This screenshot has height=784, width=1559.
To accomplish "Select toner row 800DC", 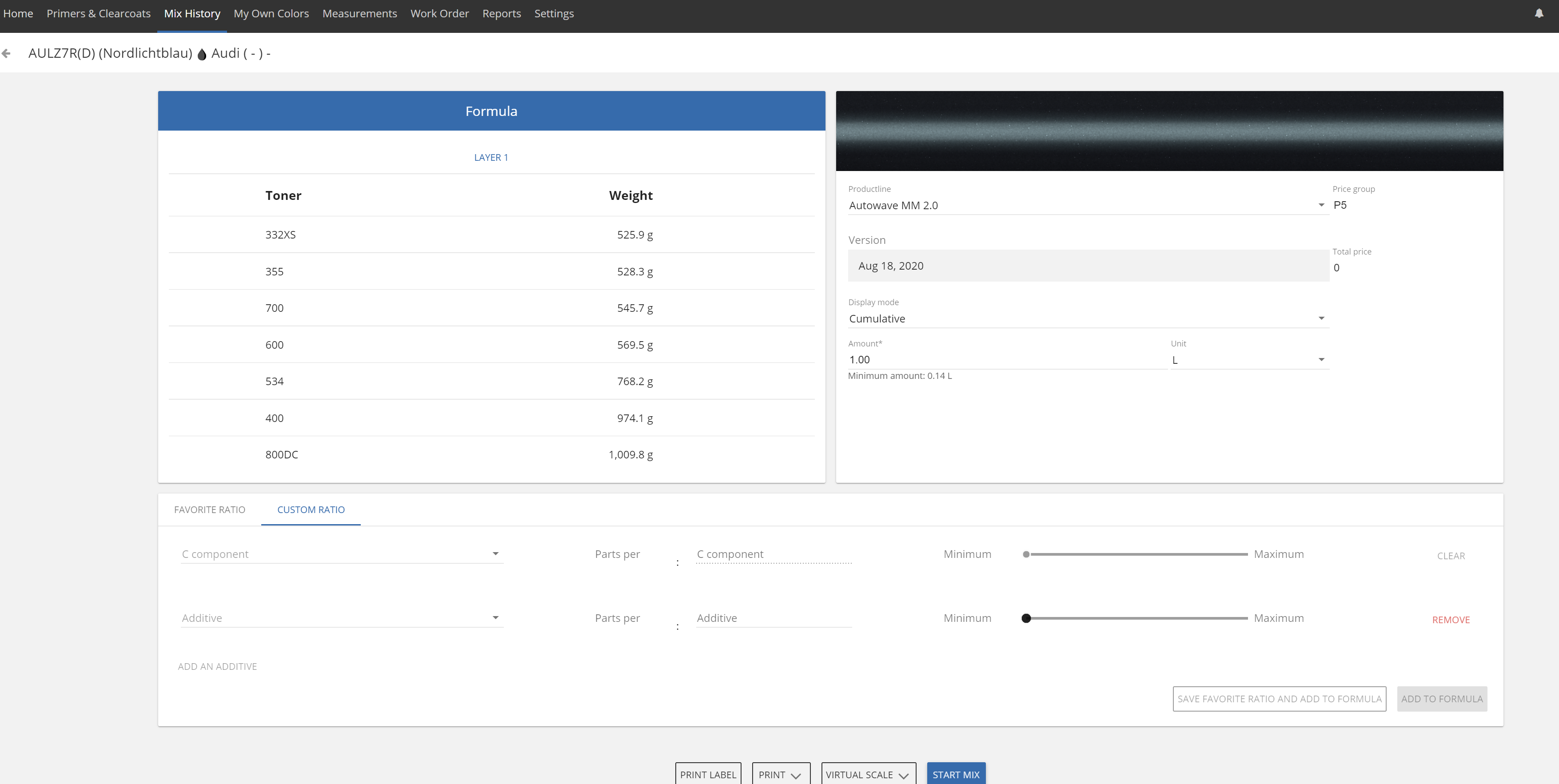I will click(491, 454).
